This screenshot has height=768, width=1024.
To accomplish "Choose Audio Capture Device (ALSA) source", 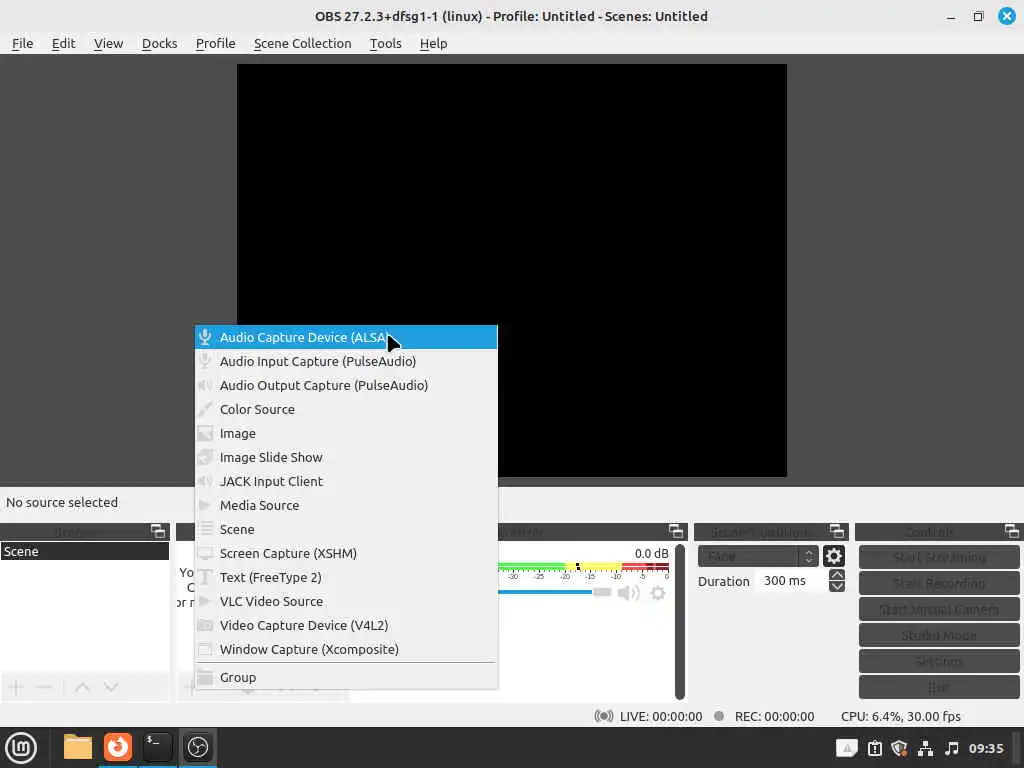I will tap(346, 337).
